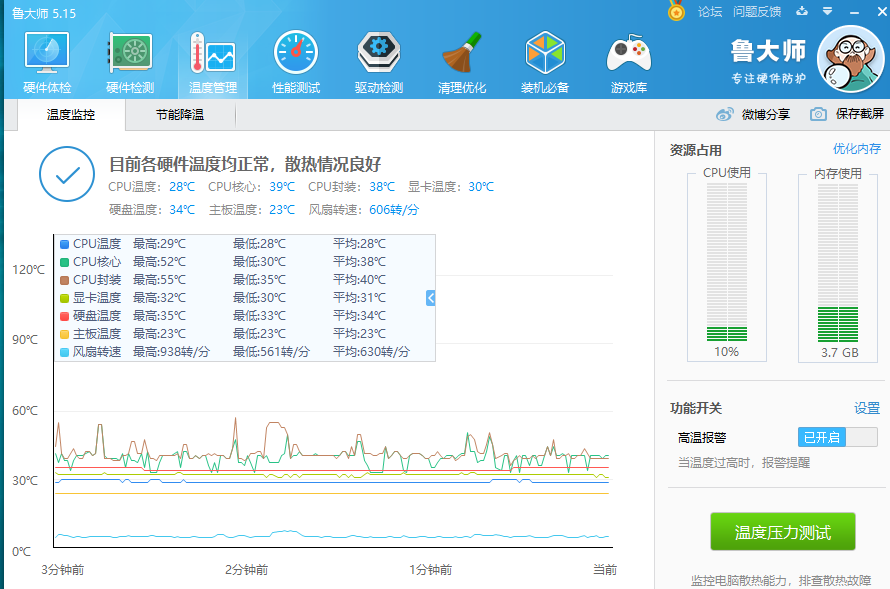890x589 pixels.
Task: Open 驱动检测 driver detection
Action: tap(379, 62)
